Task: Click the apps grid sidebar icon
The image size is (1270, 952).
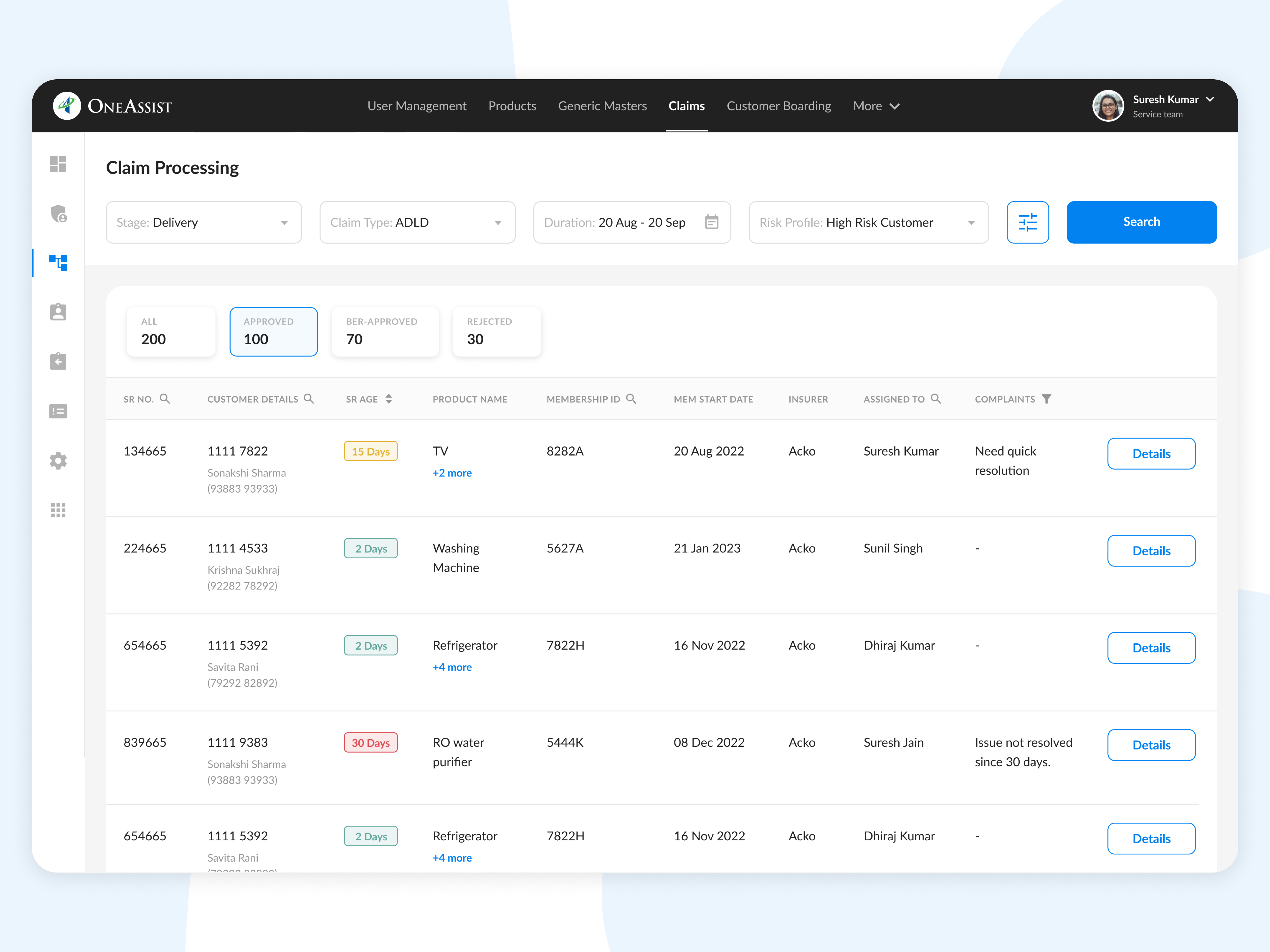Action: coord(58,510)
